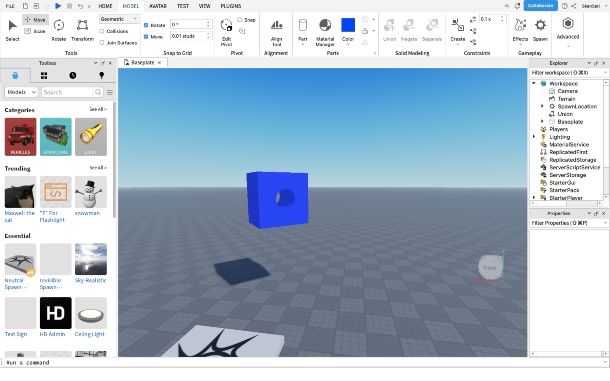Start the Play test button

[x=58, y=6]
